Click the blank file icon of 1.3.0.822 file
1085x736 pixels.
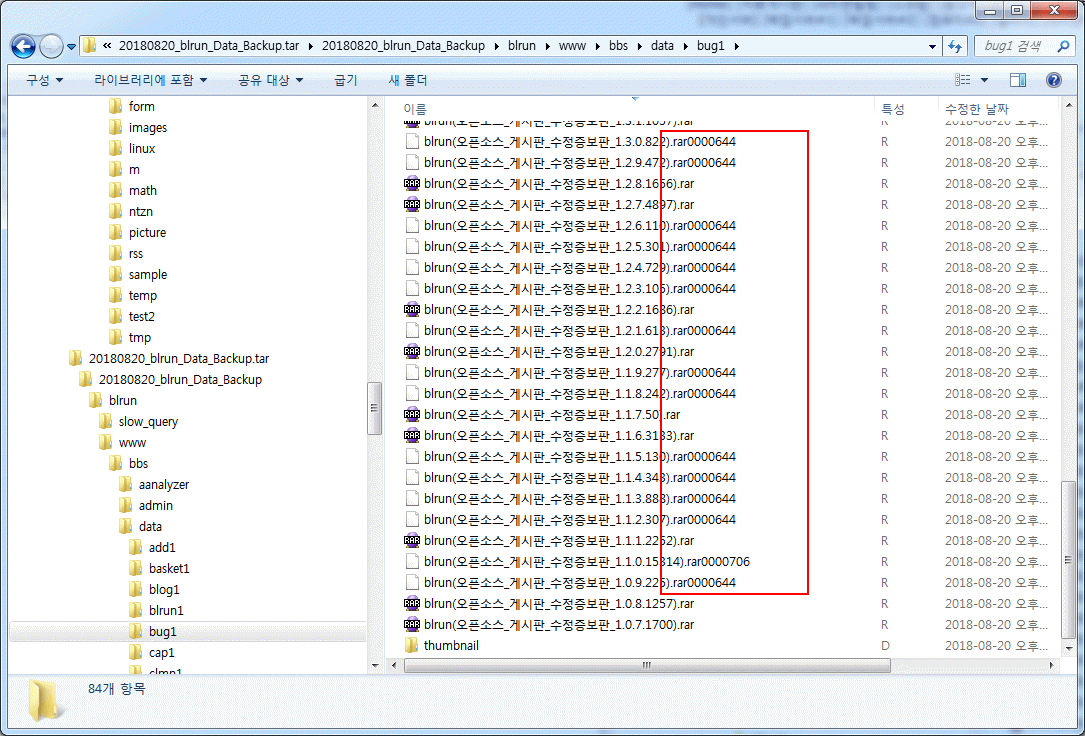412,141
